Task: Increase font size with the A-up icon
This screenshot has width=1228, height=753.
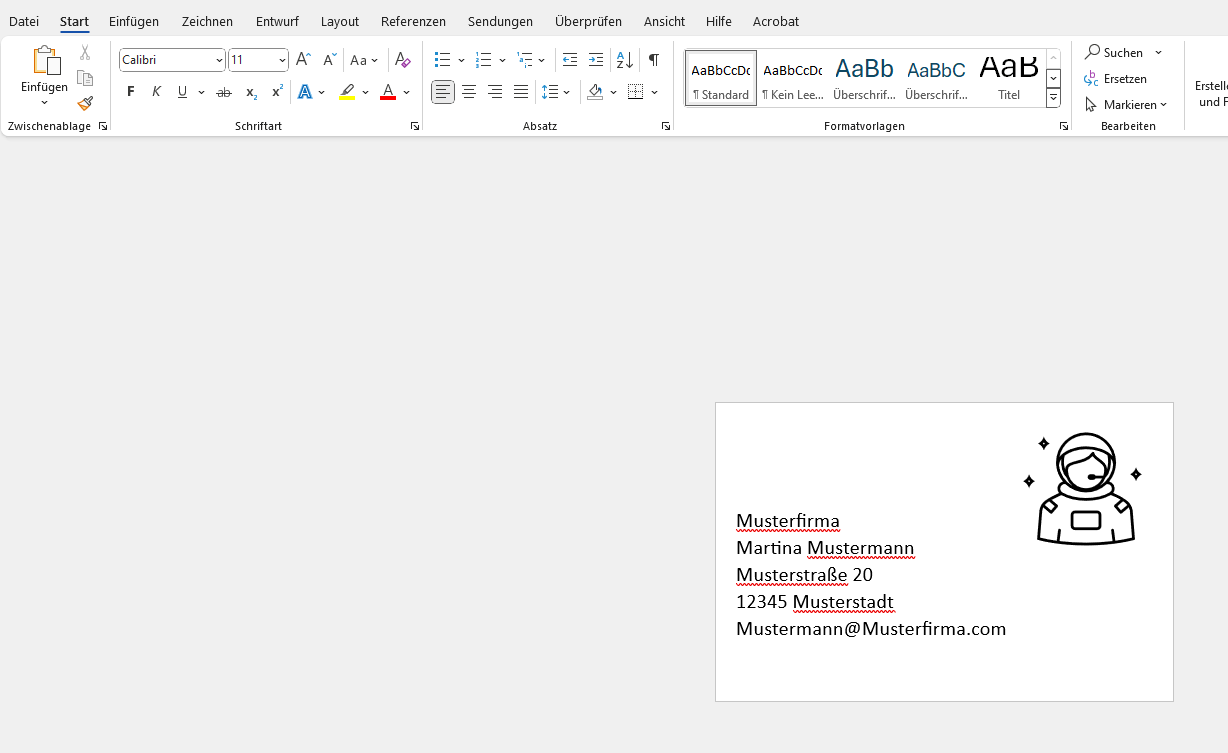Action: point(303,60)
